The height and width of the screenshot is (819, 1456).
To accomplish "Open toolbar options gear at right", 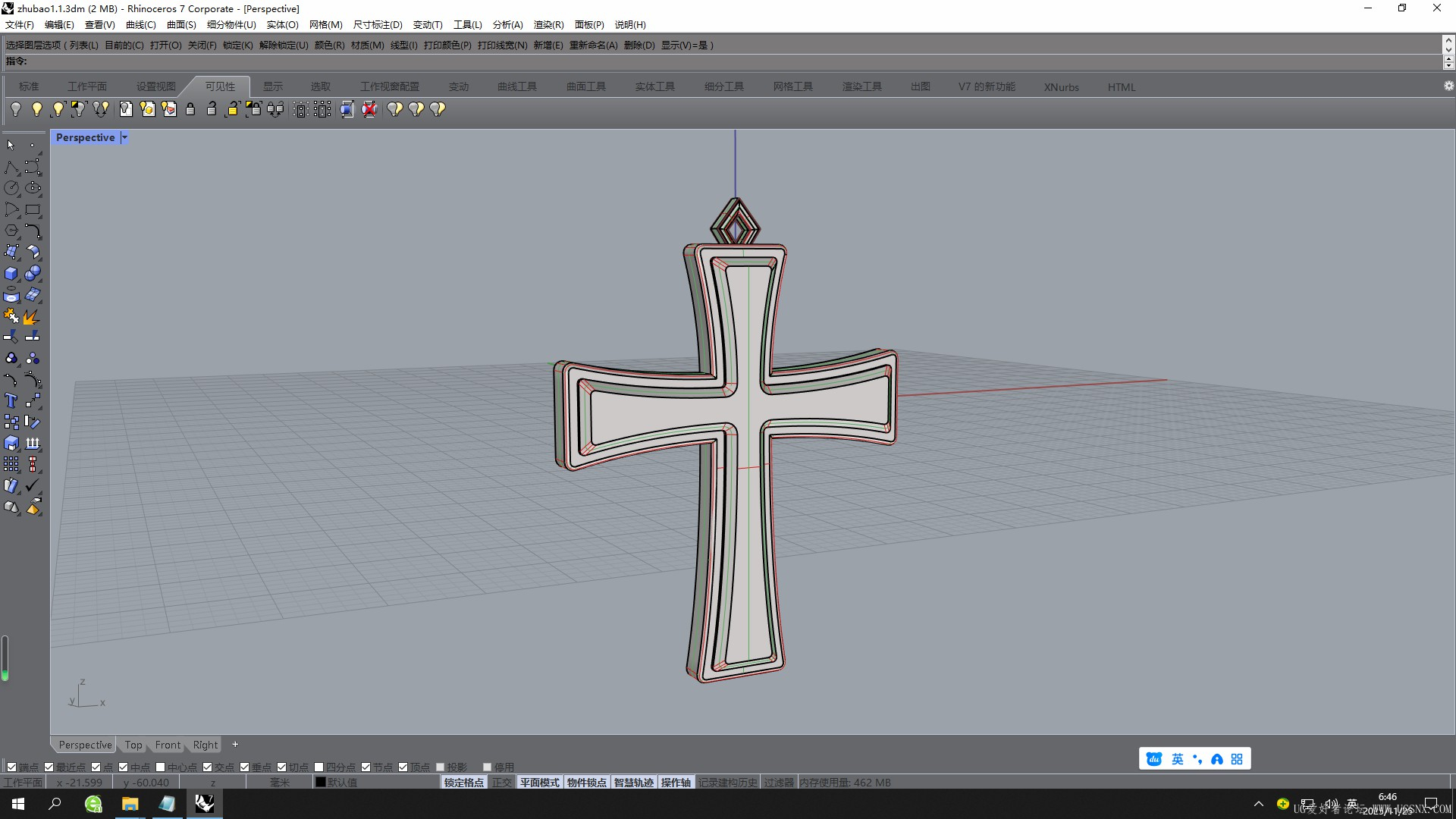I will 1448,86.
